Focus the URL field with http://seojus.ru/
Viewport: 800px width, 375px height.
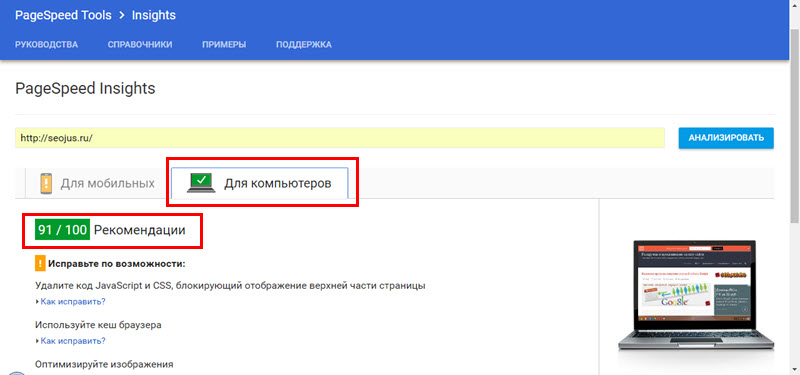pos(340,138)
